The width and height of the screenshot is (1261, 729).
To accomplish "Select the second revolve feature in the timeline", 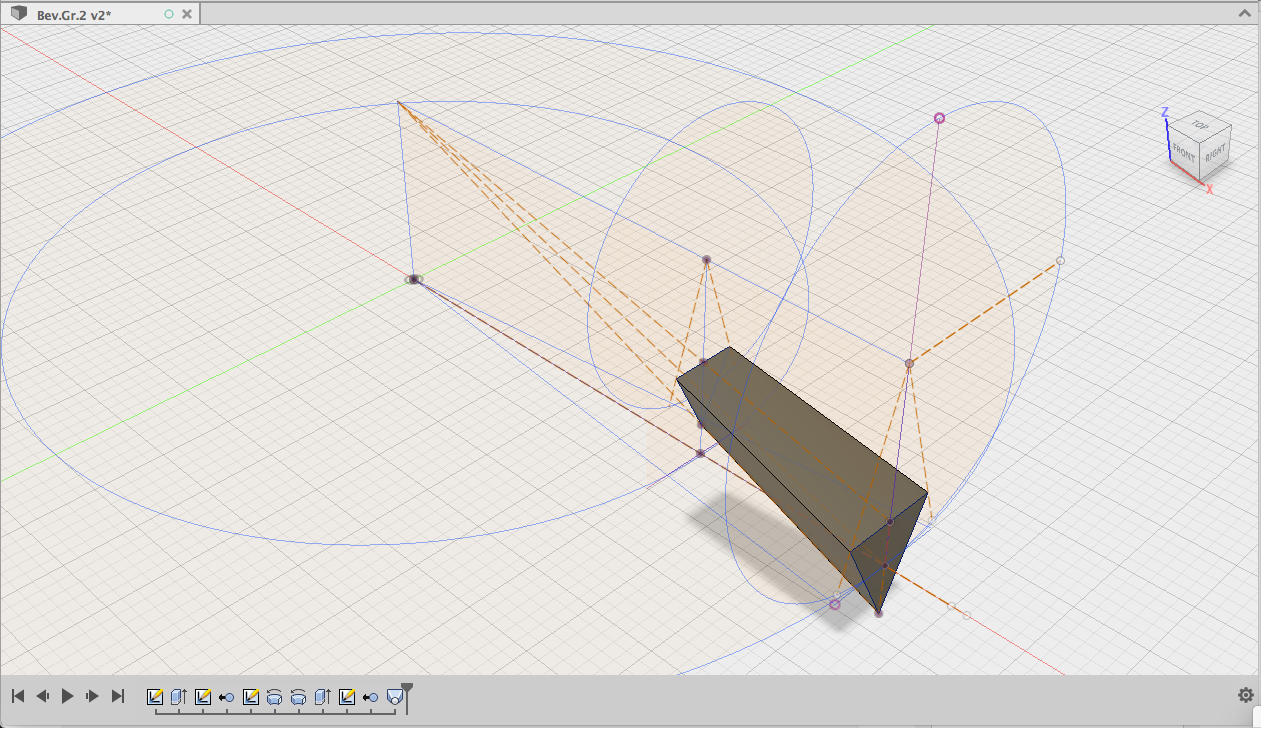I will [x=298, y=697].
